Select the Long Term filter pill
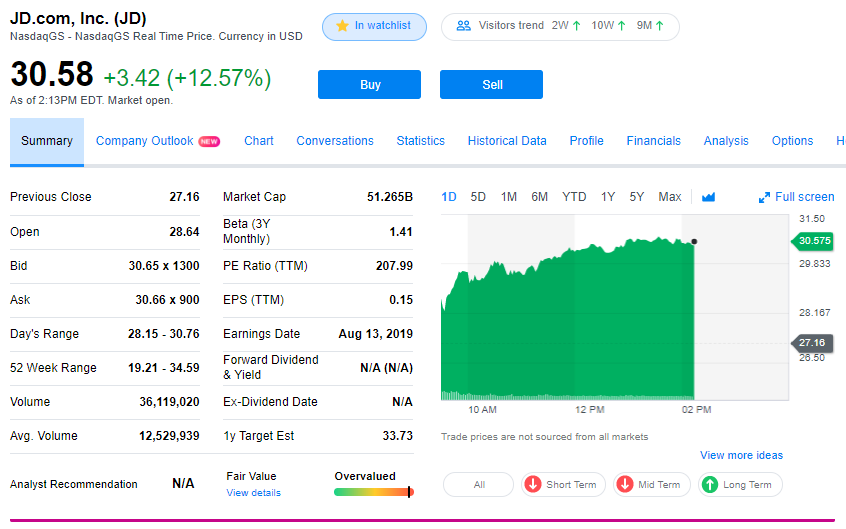The height and width of the screenshot is (529, 846). click(x=740, y=485)
